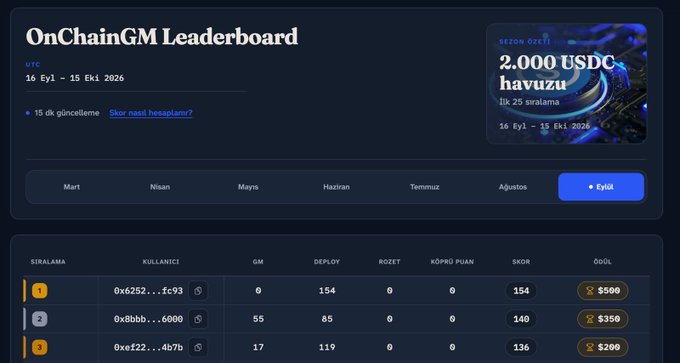Click the SKOR column header
The image size is (680, 363).
521,262
